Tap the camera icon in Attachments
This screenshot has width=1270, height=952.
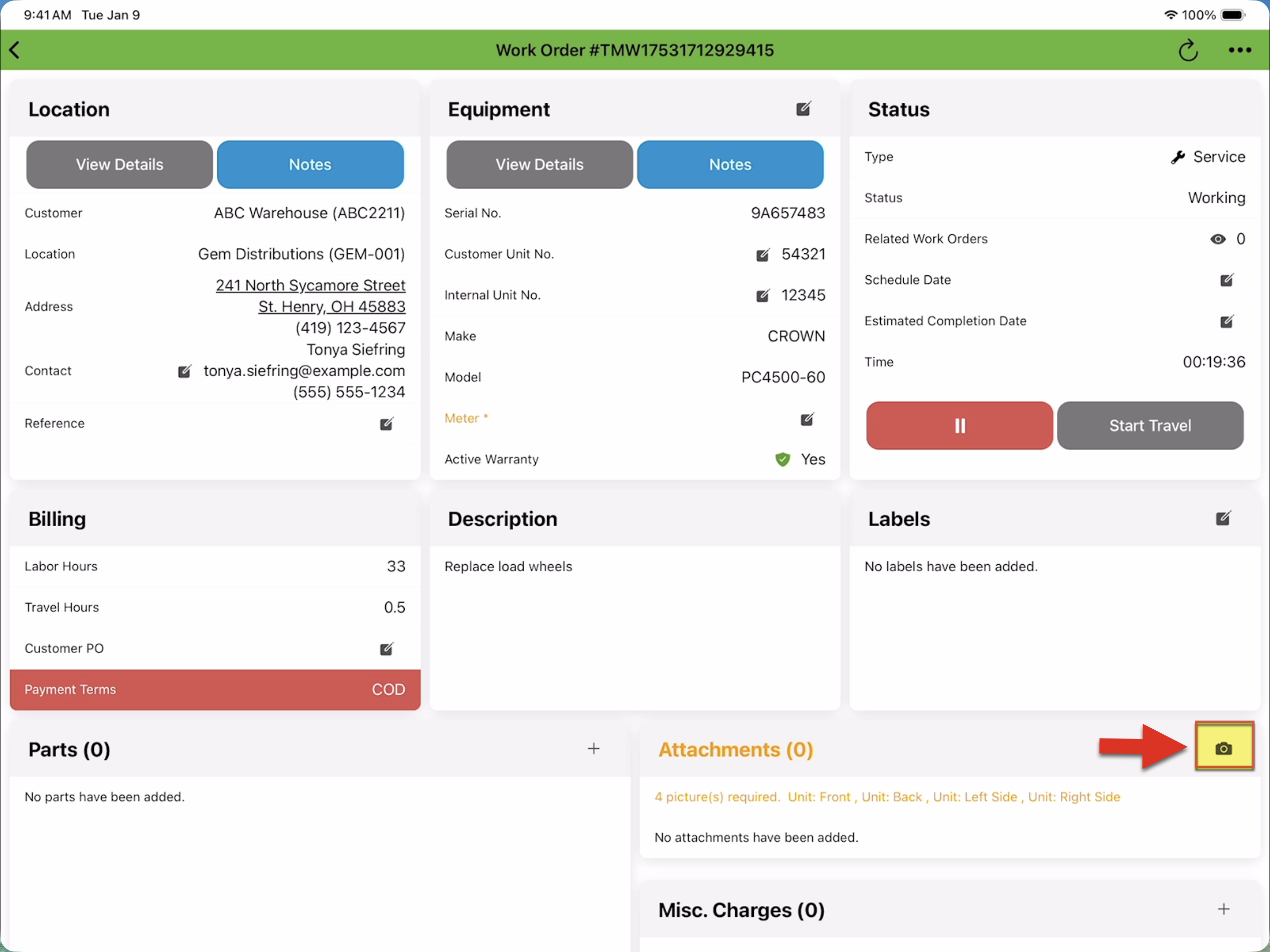[1223, 748]
